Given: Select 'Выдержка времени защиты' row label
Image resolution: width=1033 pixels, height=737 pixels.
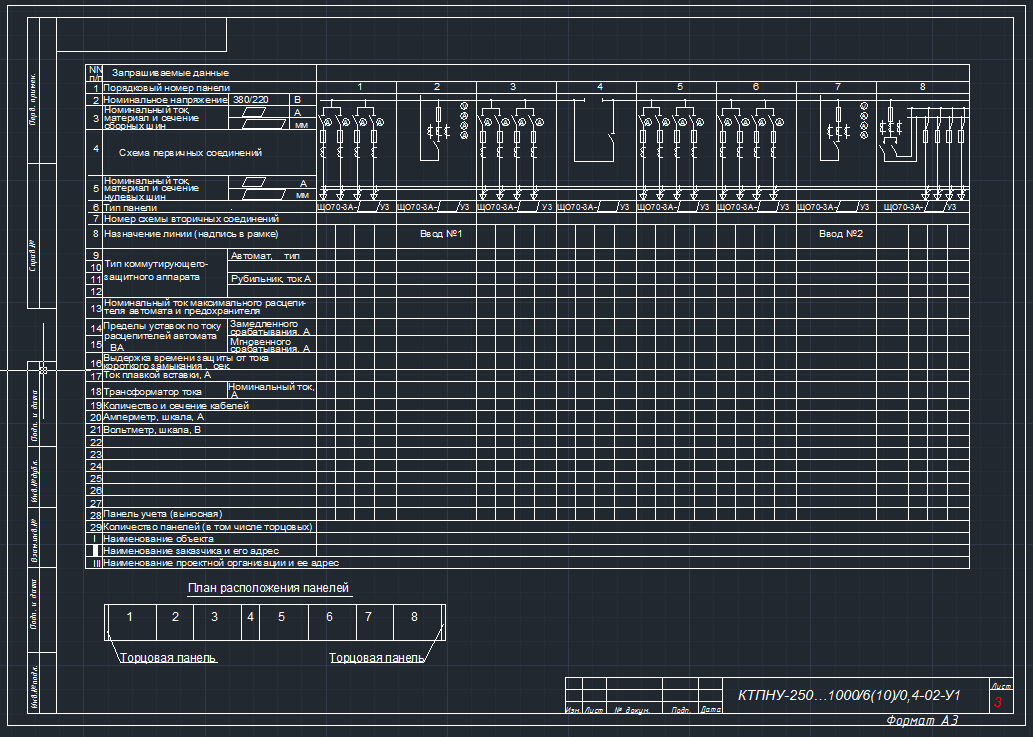Looking at the screenshot, I should click(186, 362).
